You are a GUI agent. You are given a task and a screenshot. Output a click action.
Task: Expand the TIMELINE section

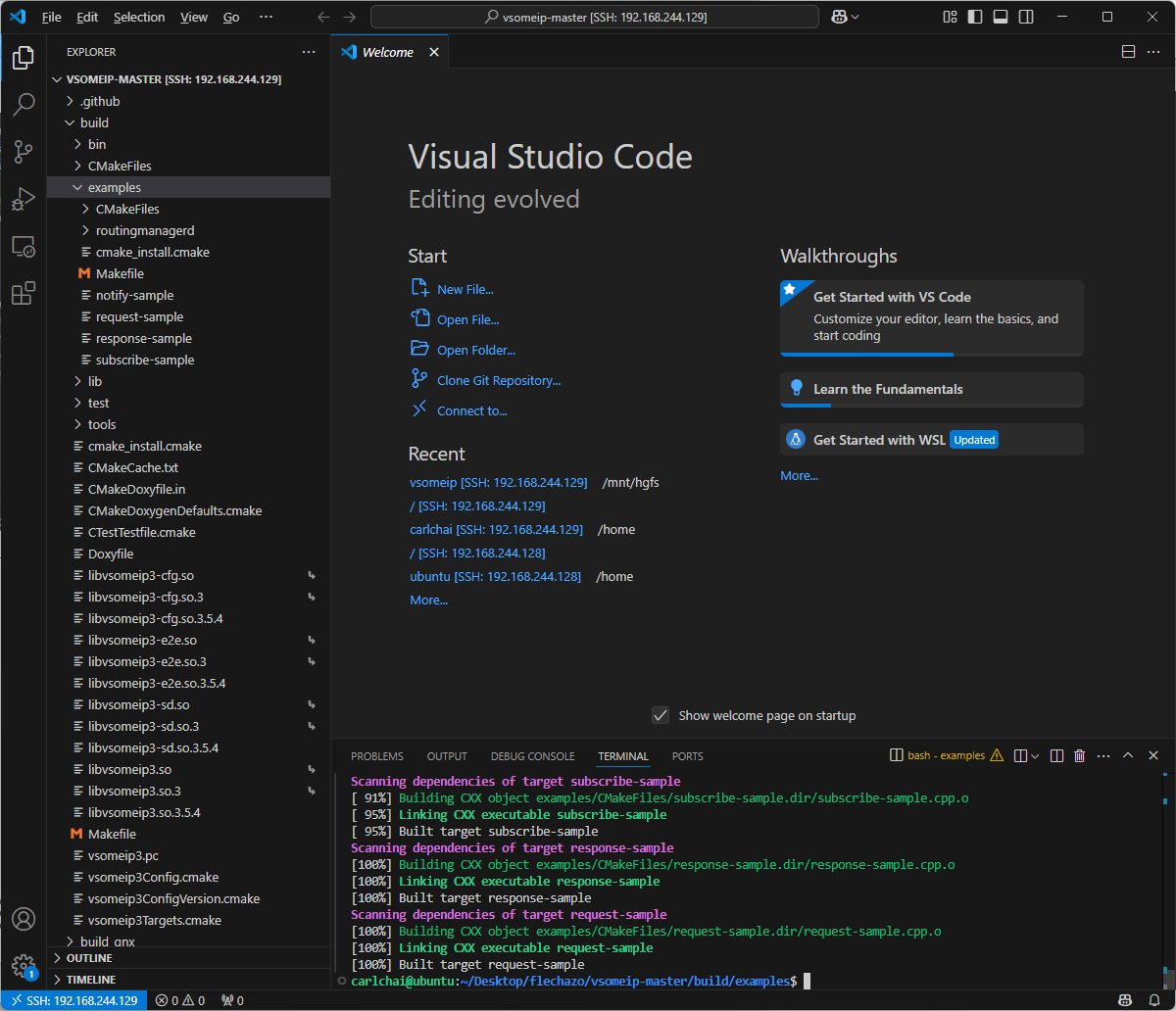pos(188,980)
